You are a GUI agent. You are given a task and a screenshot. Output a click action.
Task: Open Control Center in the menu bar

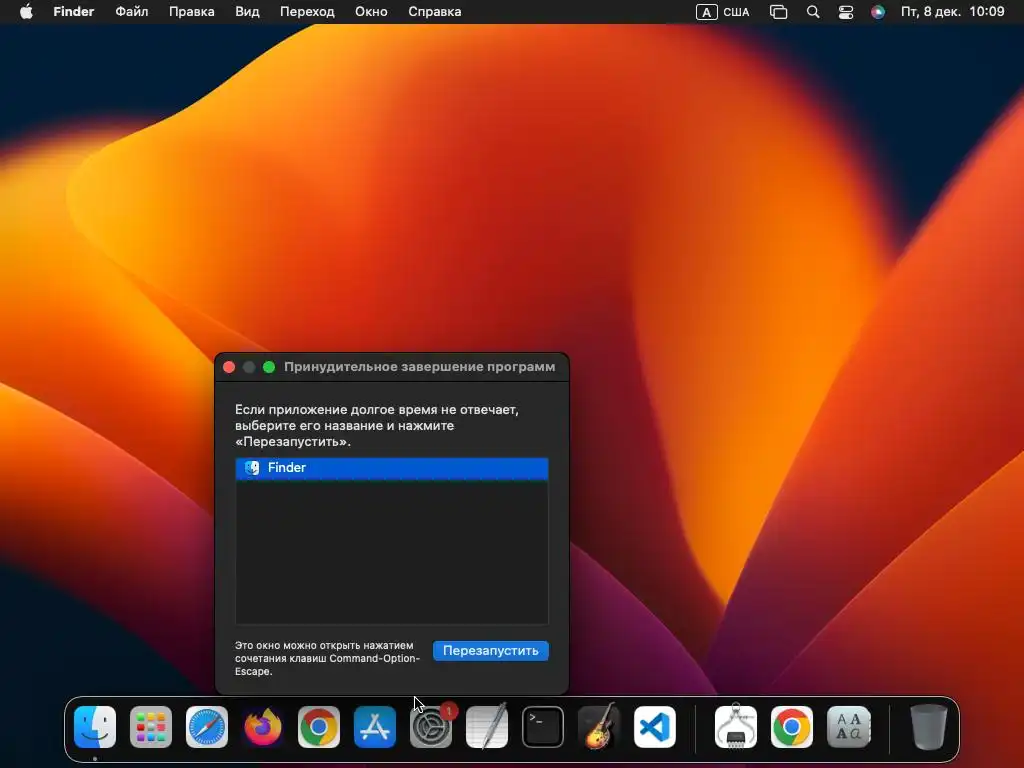coord(846,12)
